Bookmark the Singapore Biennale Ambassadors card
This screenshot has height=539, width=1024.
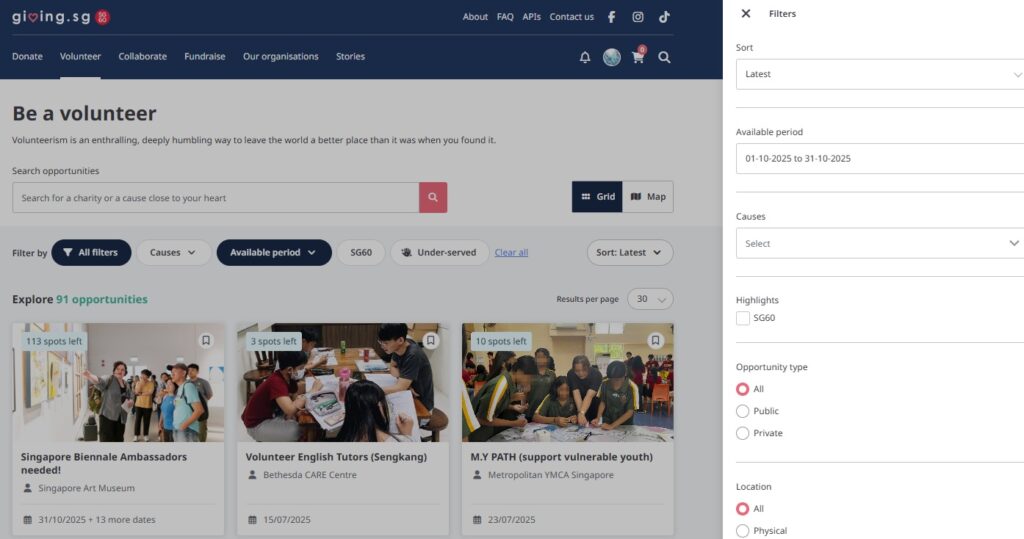[206, 340]
